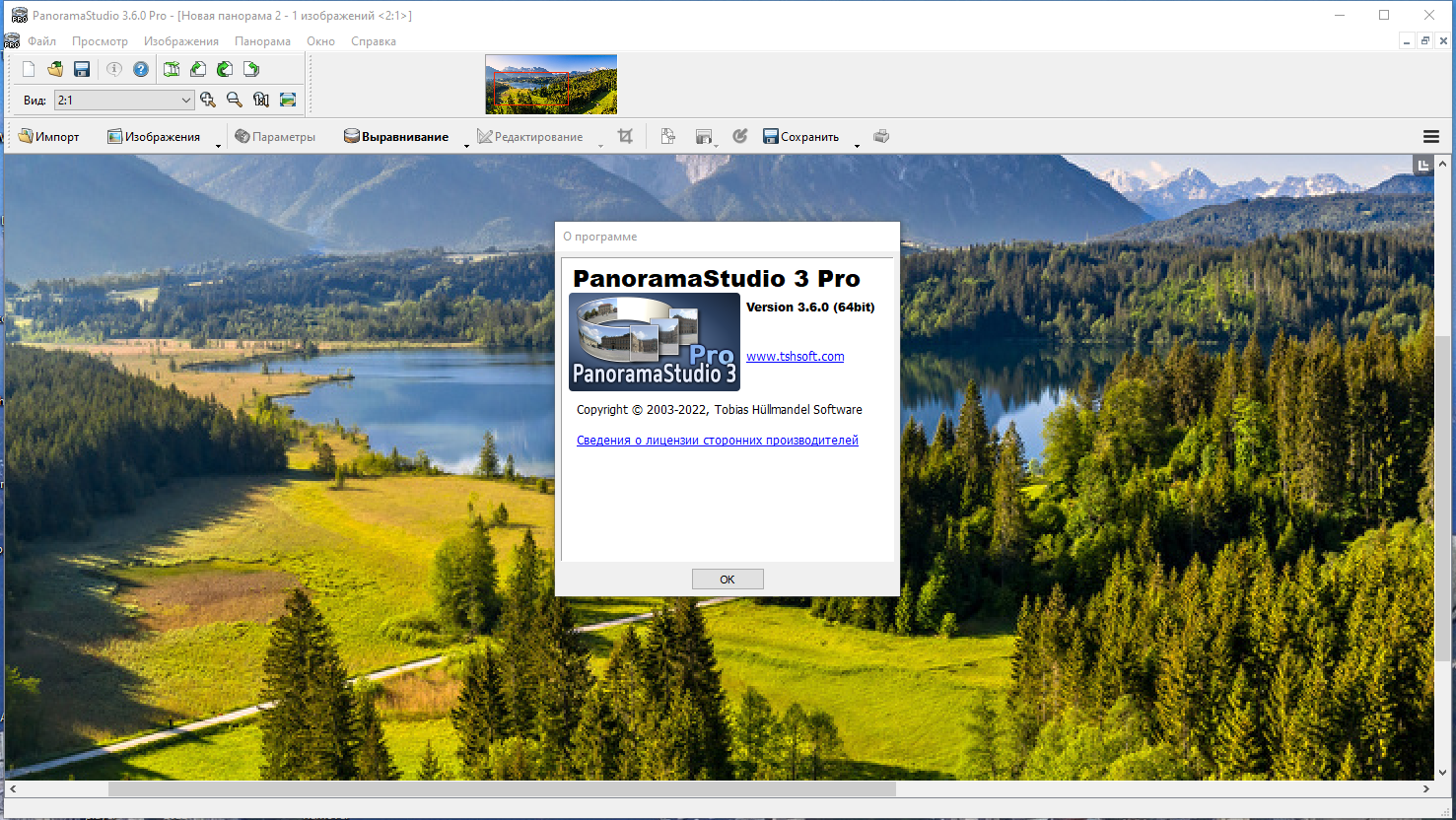
Task: Open the Панорама menu
Action: [x=262, y=41]
